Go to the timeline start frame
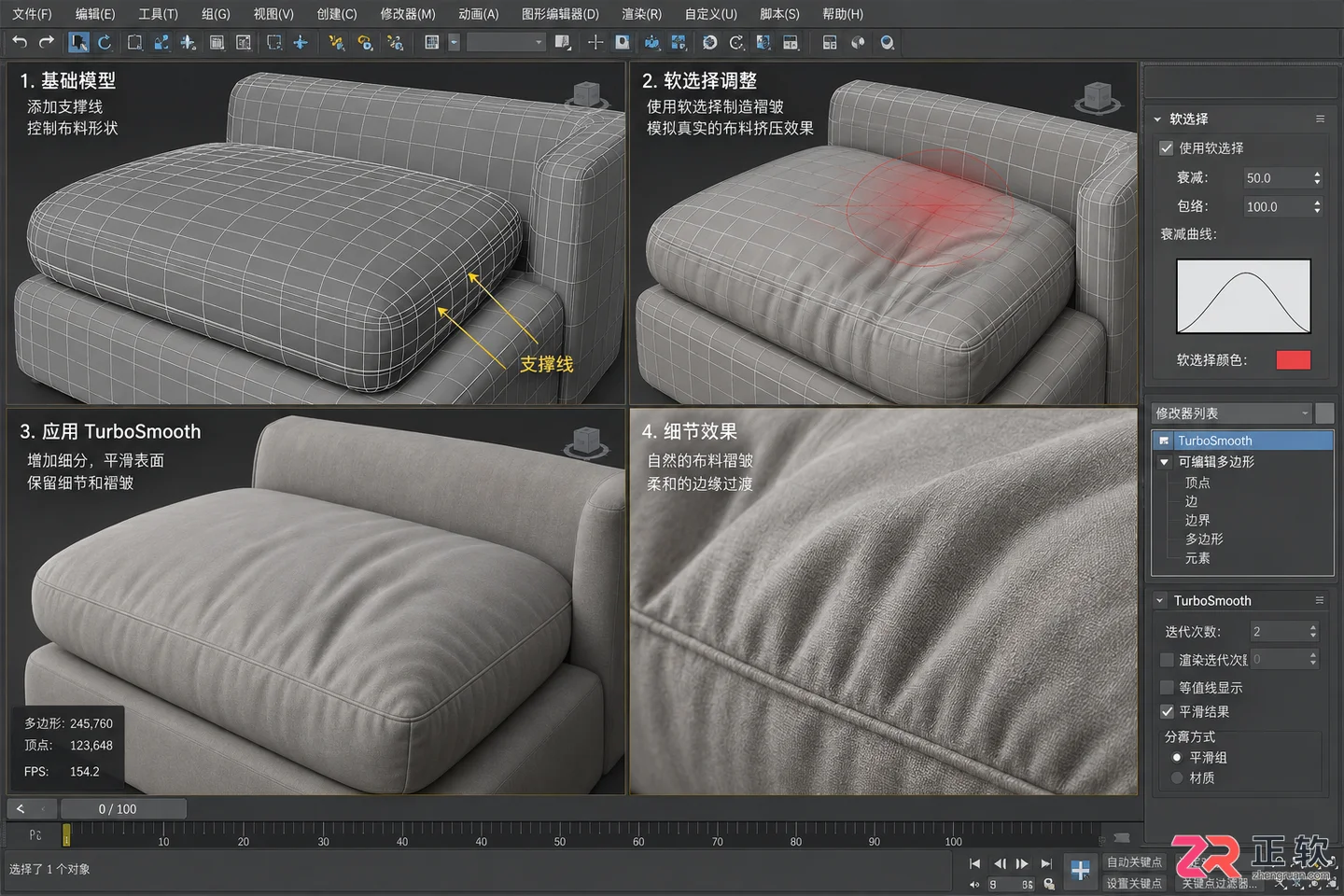Image resolution: width=1344 pixels, height=896 pixels. [974, 863]
